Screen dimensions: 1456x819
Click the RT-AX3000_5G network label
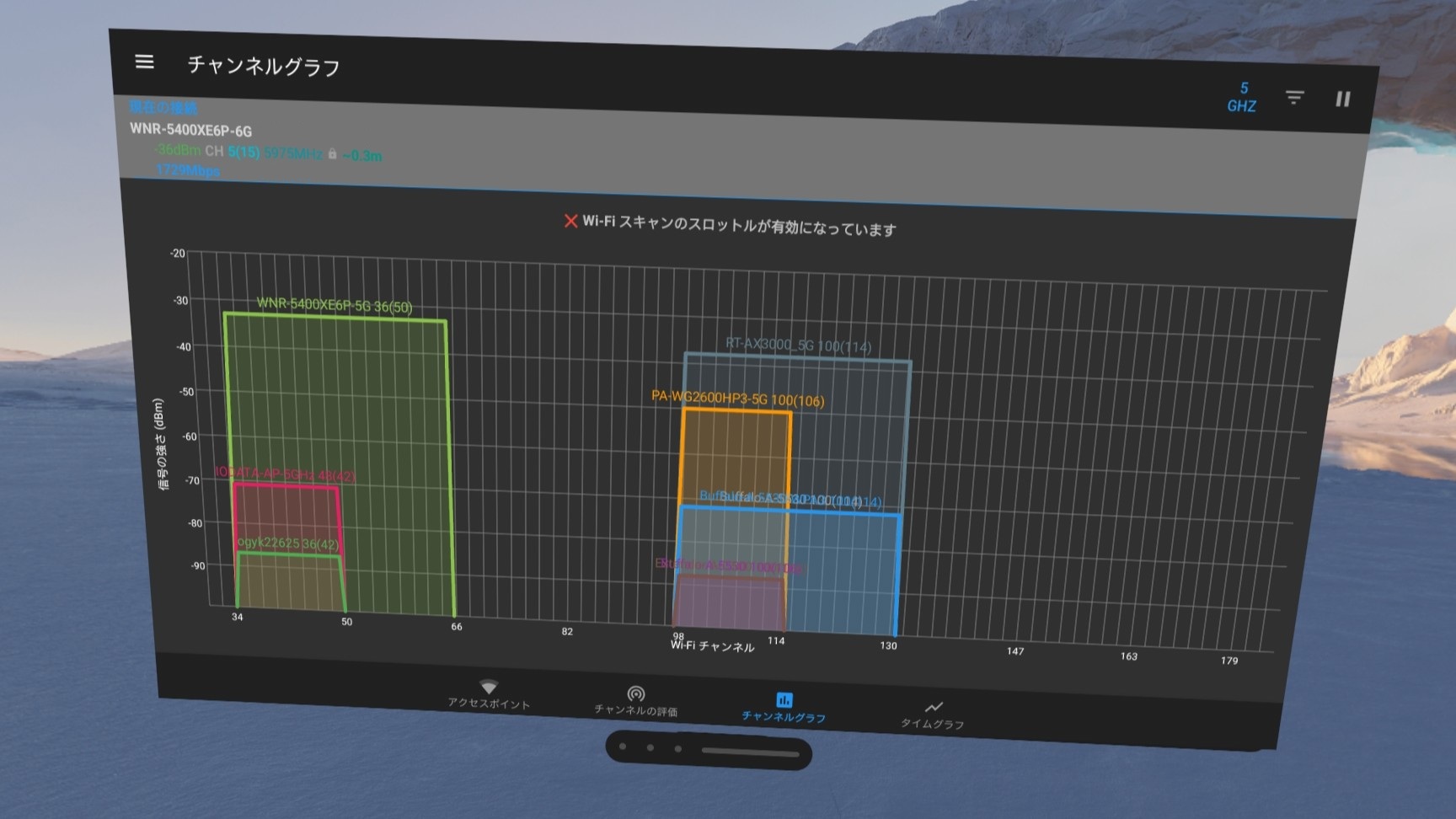point(798,345)
